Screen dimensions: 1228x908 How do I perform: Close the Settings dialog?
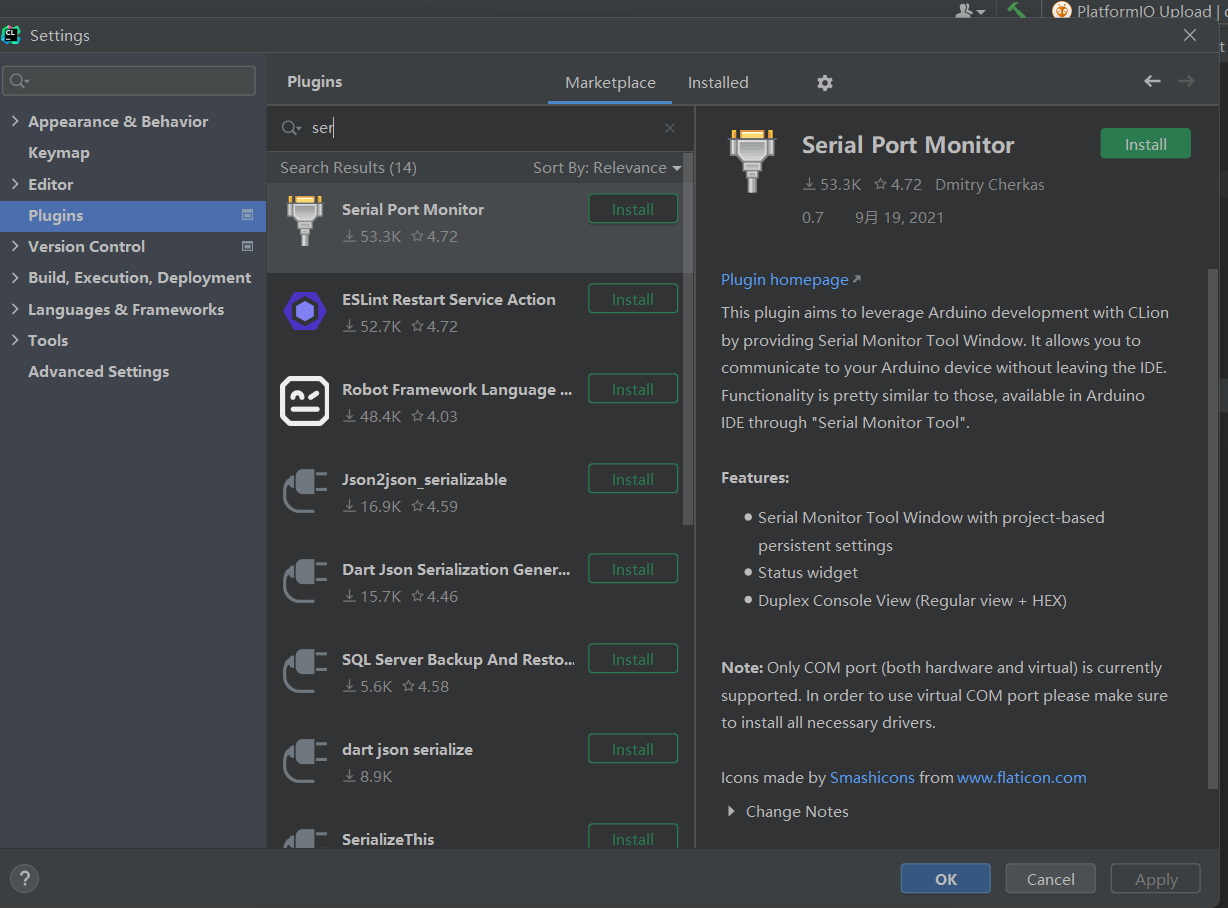coord(1190,35)
